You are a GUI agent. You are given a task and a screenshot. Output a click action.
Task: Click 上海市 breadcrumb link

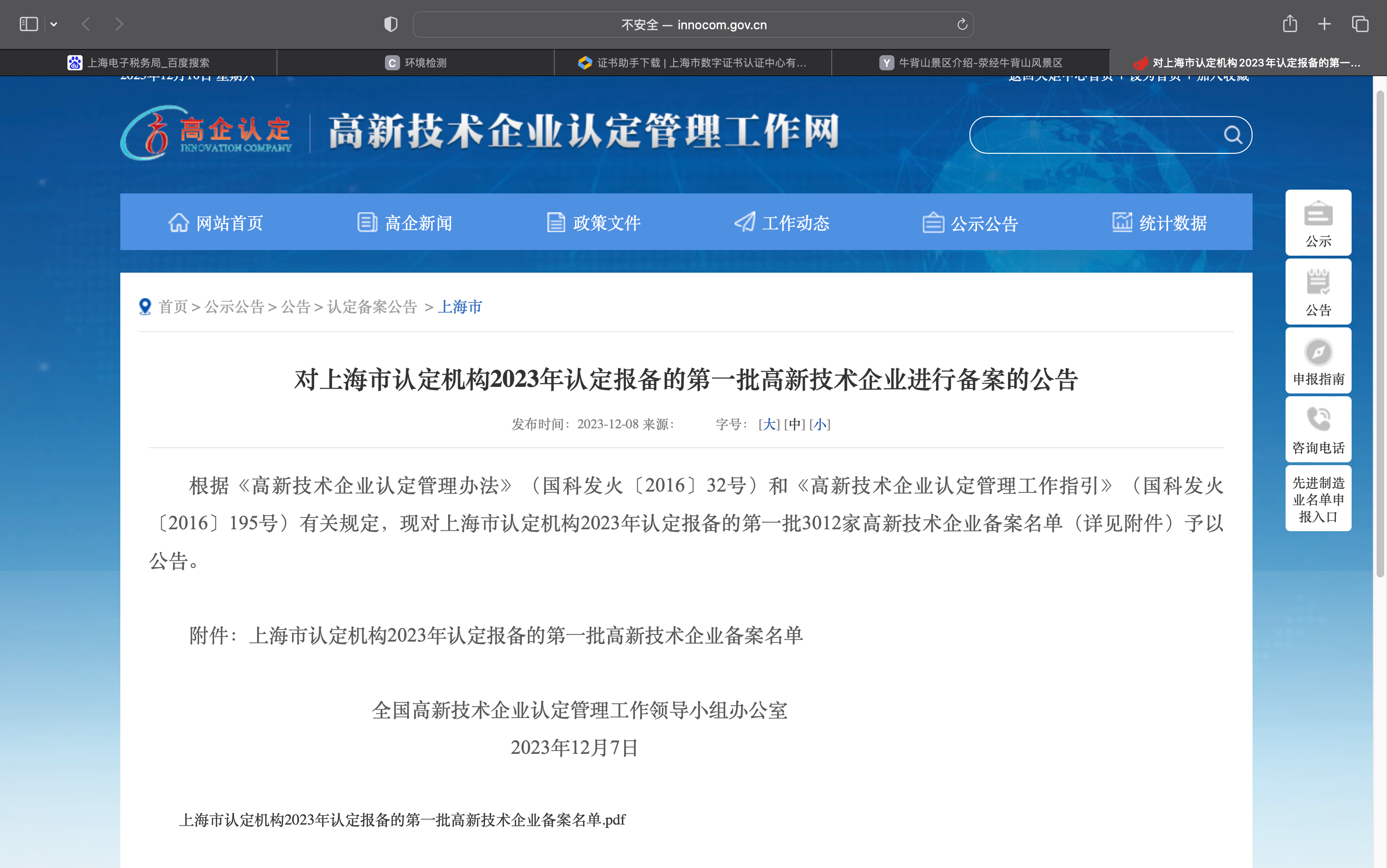(460, 307)
